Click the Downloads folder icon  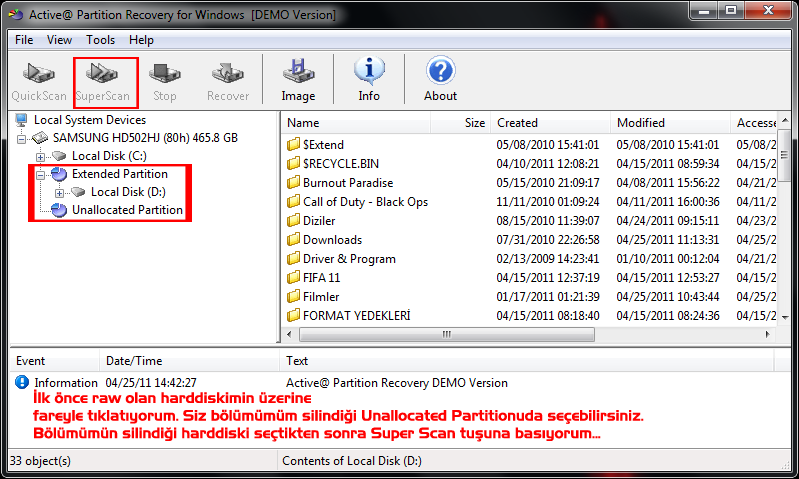[x=293, y=240]
